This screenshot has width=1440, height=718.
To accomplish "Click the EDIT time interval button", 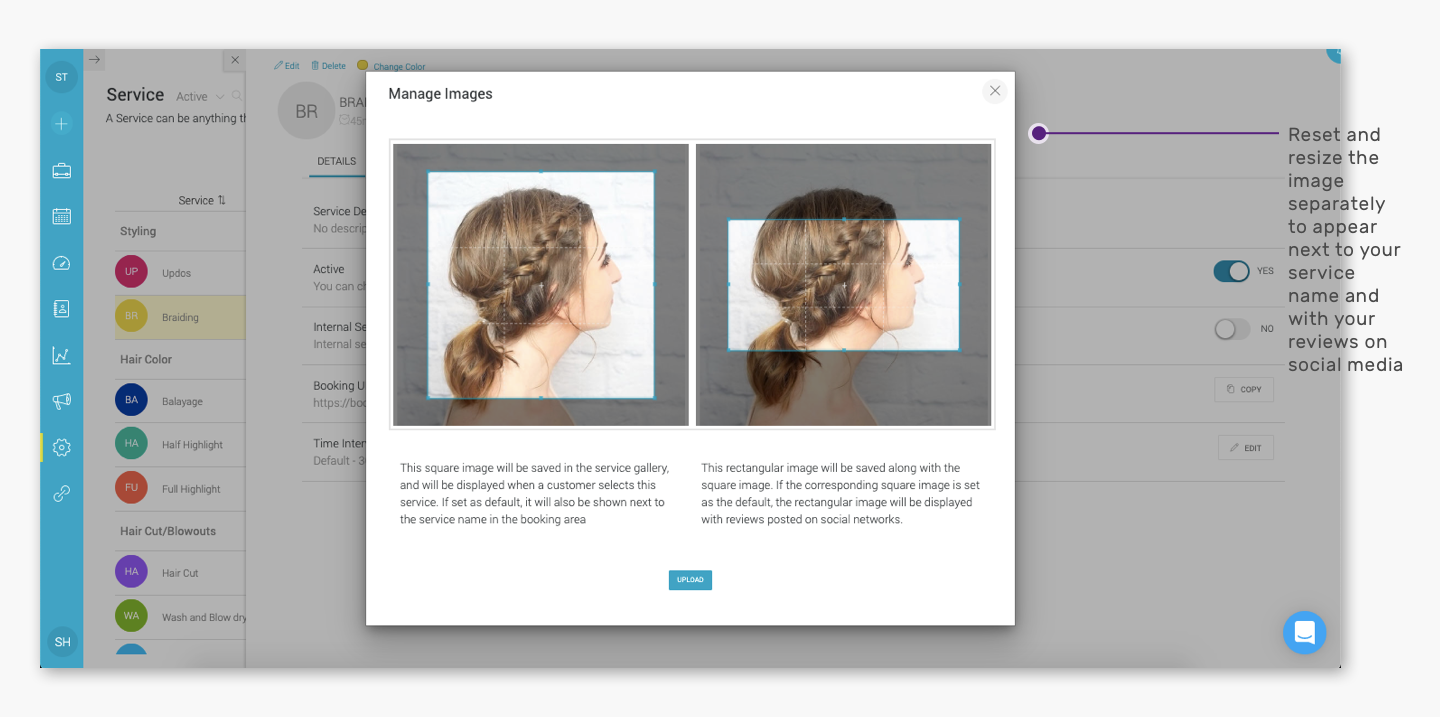I will point(1246,448).
